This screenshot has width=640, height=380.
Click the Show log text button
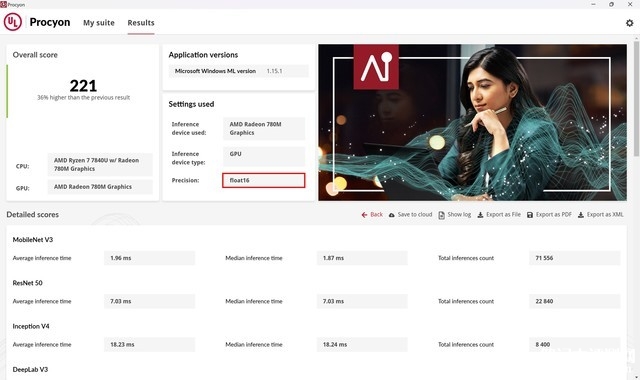[x=459, y=214]
